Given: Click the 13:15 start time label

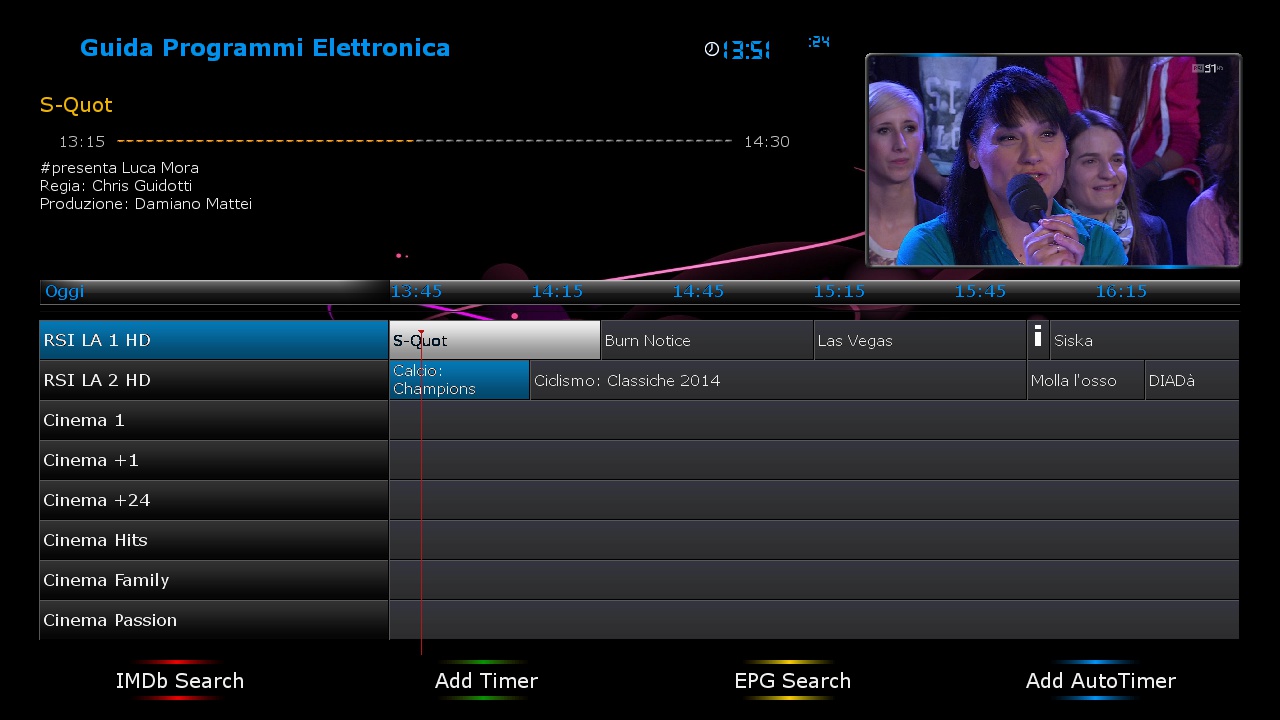Looking at the screenshot, I should click(82, 142).
